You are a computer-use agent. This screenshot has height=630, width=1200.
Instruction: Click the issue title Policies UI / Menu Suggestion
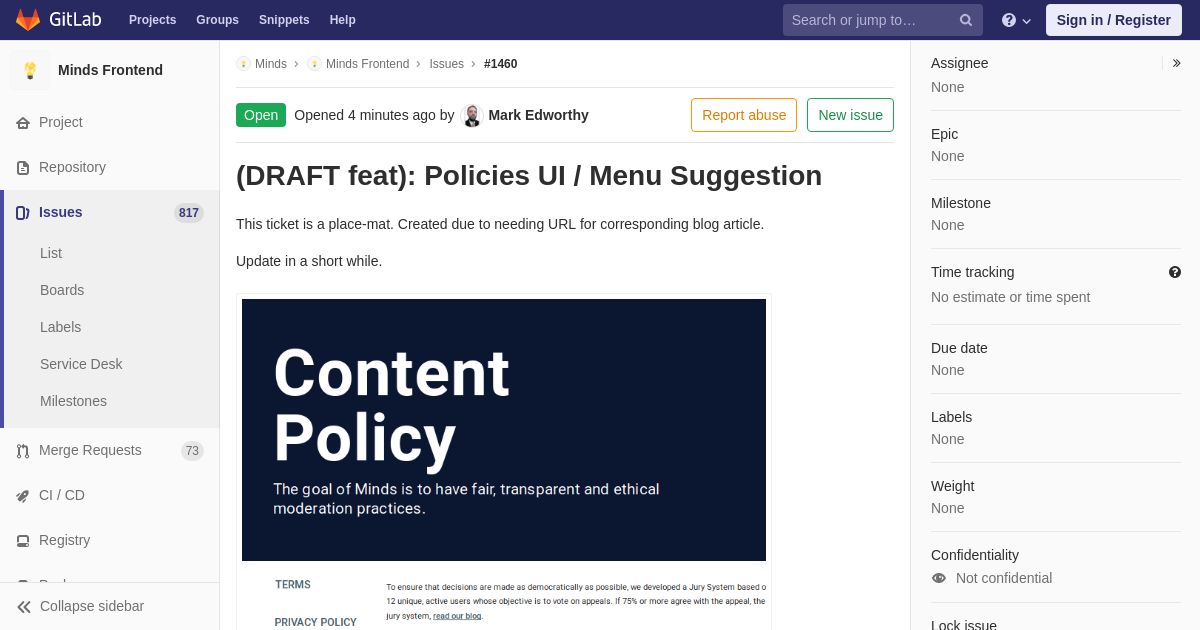529,175
